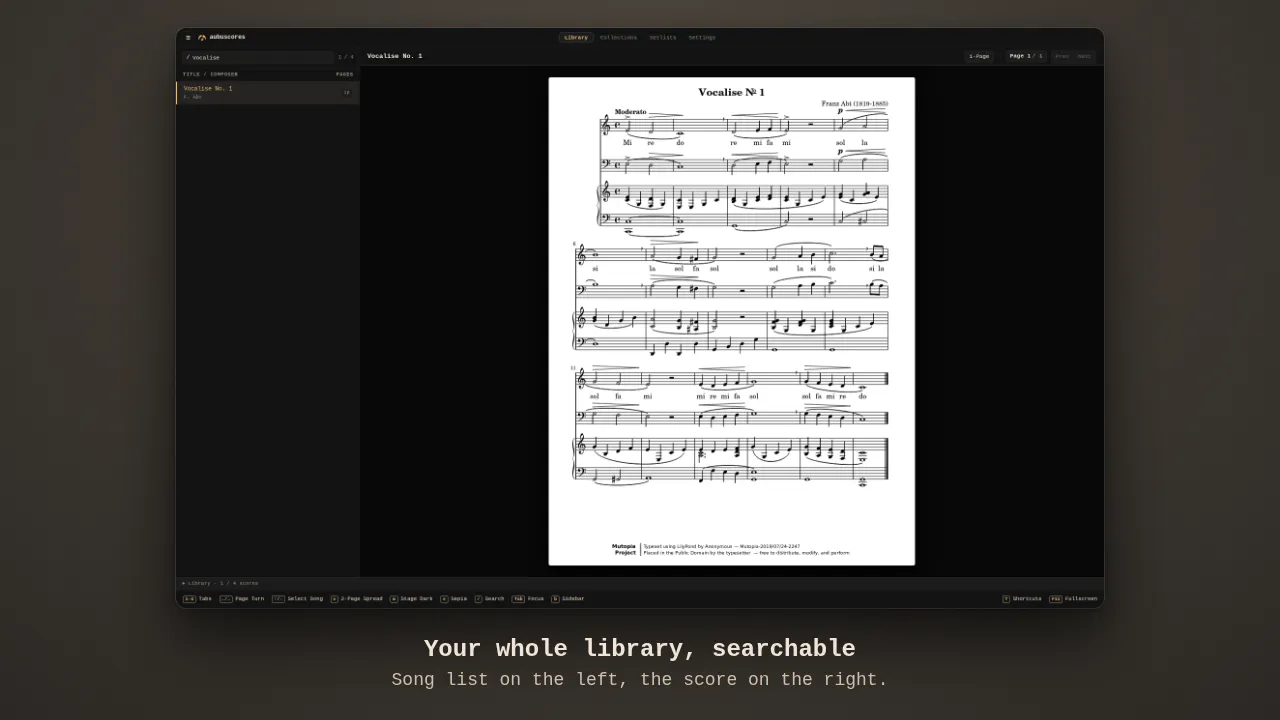Switch to the Library tab
Screen dimensions: 1280x720
[576, 37]
